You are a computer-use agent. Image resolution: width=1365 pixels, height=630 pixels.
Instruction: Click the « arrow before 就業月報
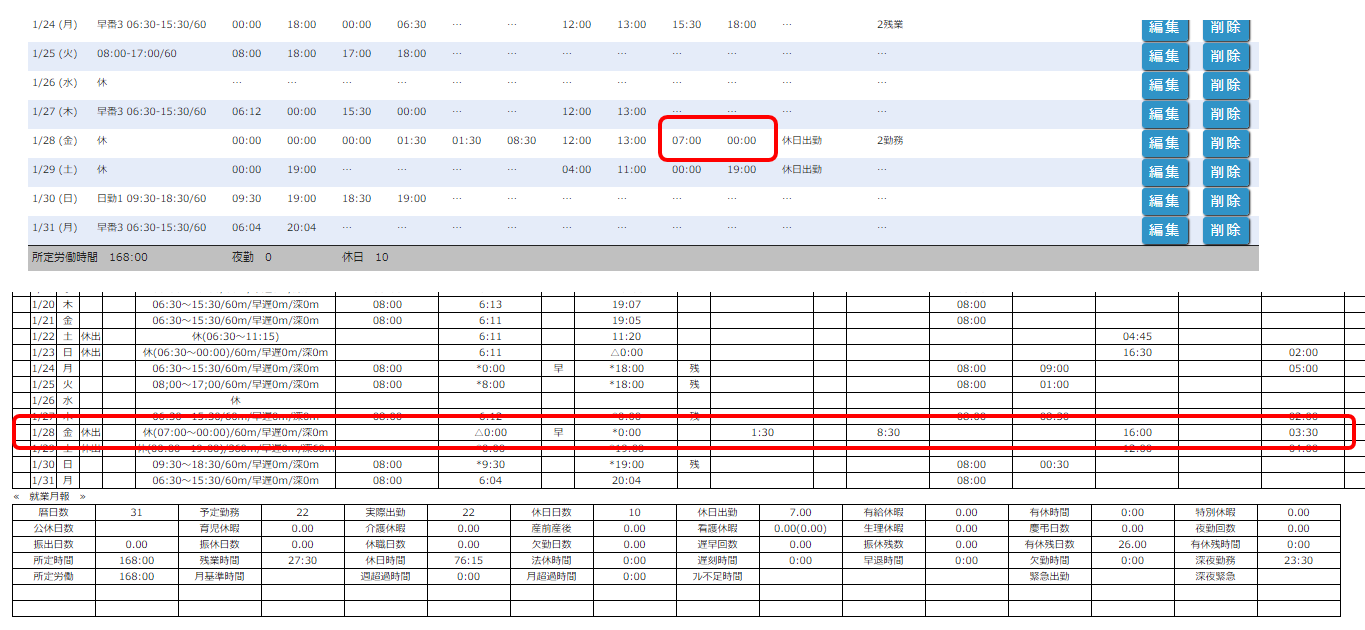coord(17,496)
